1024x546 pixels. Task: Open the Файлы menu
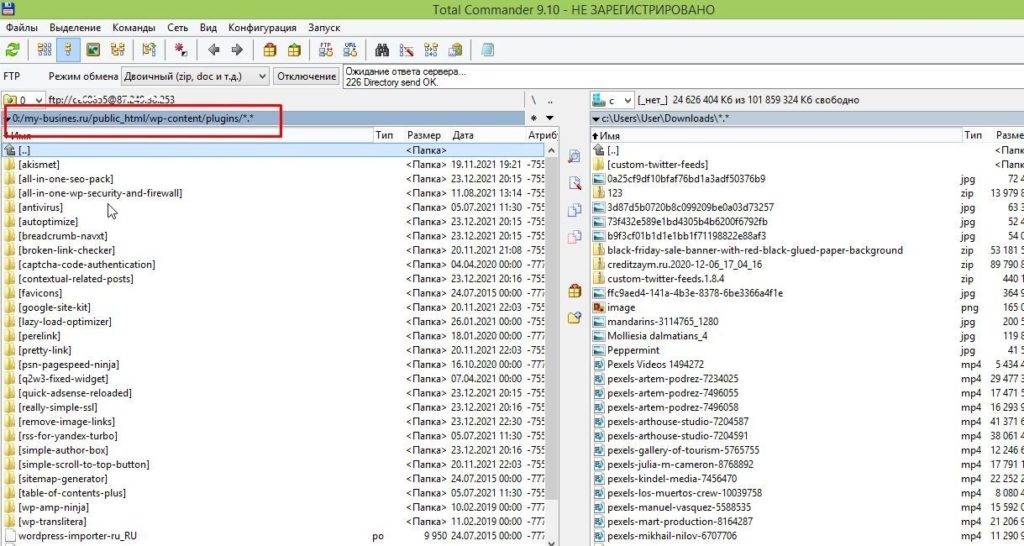point(22,27)
